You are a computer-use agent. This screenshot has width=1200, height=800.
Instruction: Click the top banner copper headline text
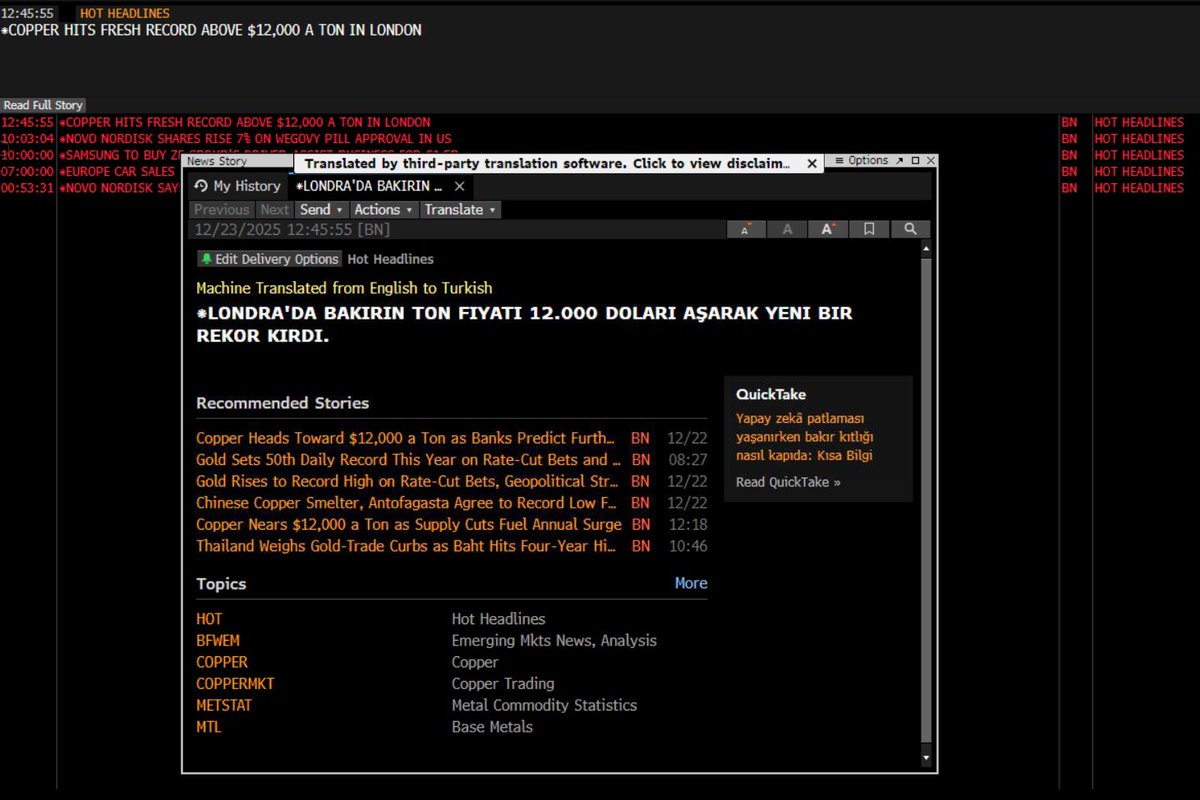211,30
